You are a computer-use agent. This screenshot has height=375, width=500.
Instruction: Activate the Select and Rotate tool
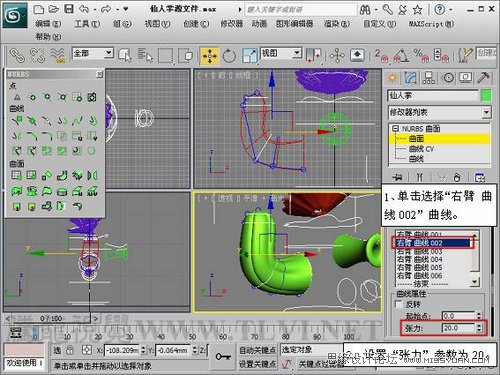click(x=229, y=56)
